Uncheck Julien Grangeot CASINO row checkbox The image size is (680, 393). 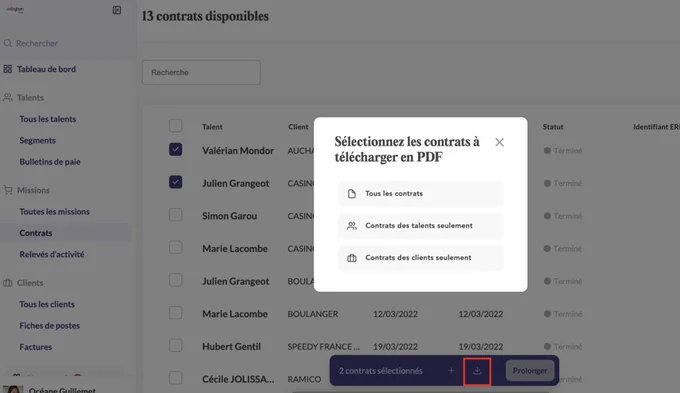[x=176, y=182]
